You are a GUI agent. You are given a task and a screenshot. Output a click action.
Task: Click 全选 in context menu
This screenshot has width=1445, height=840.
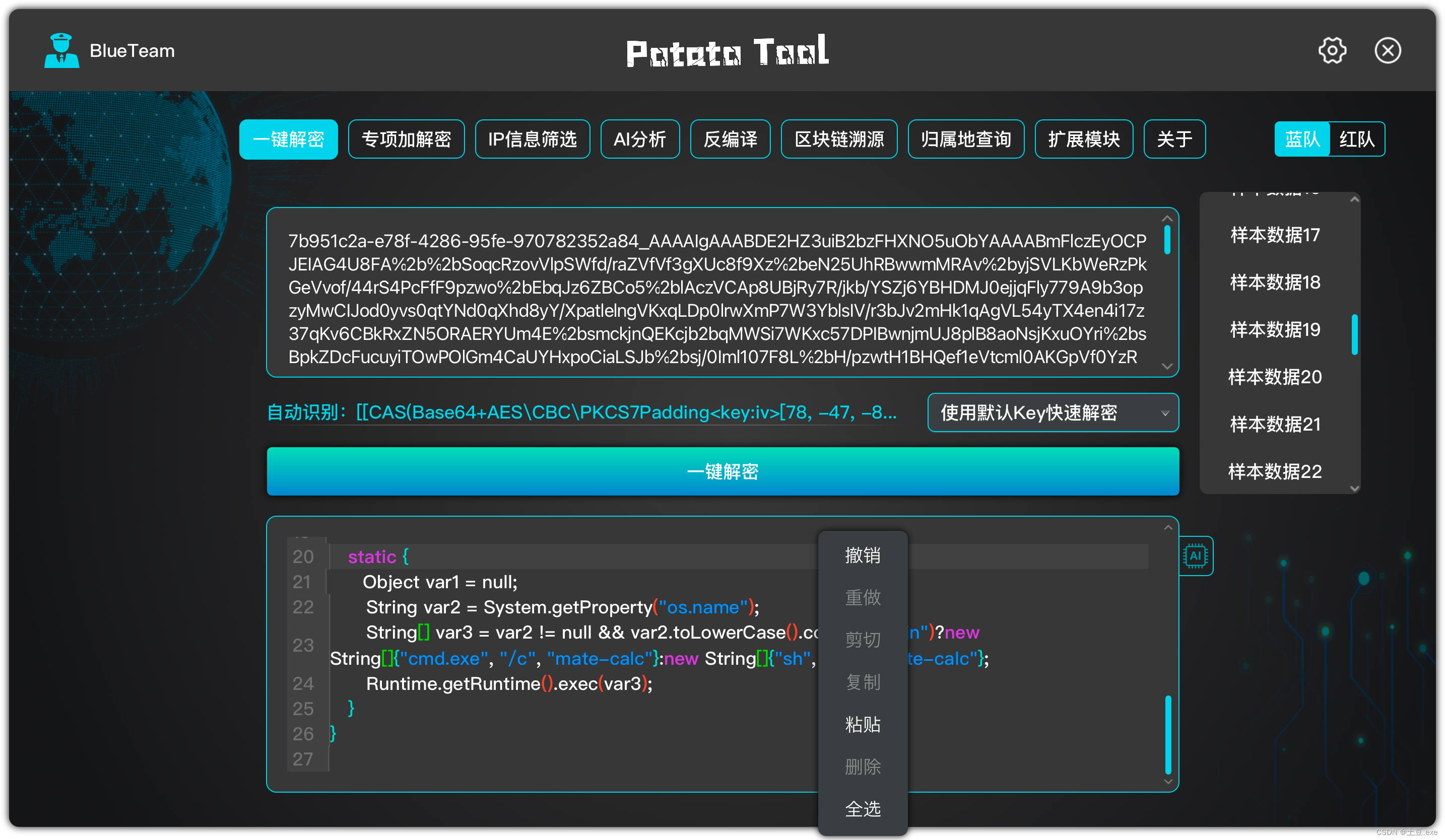(862, 807)
